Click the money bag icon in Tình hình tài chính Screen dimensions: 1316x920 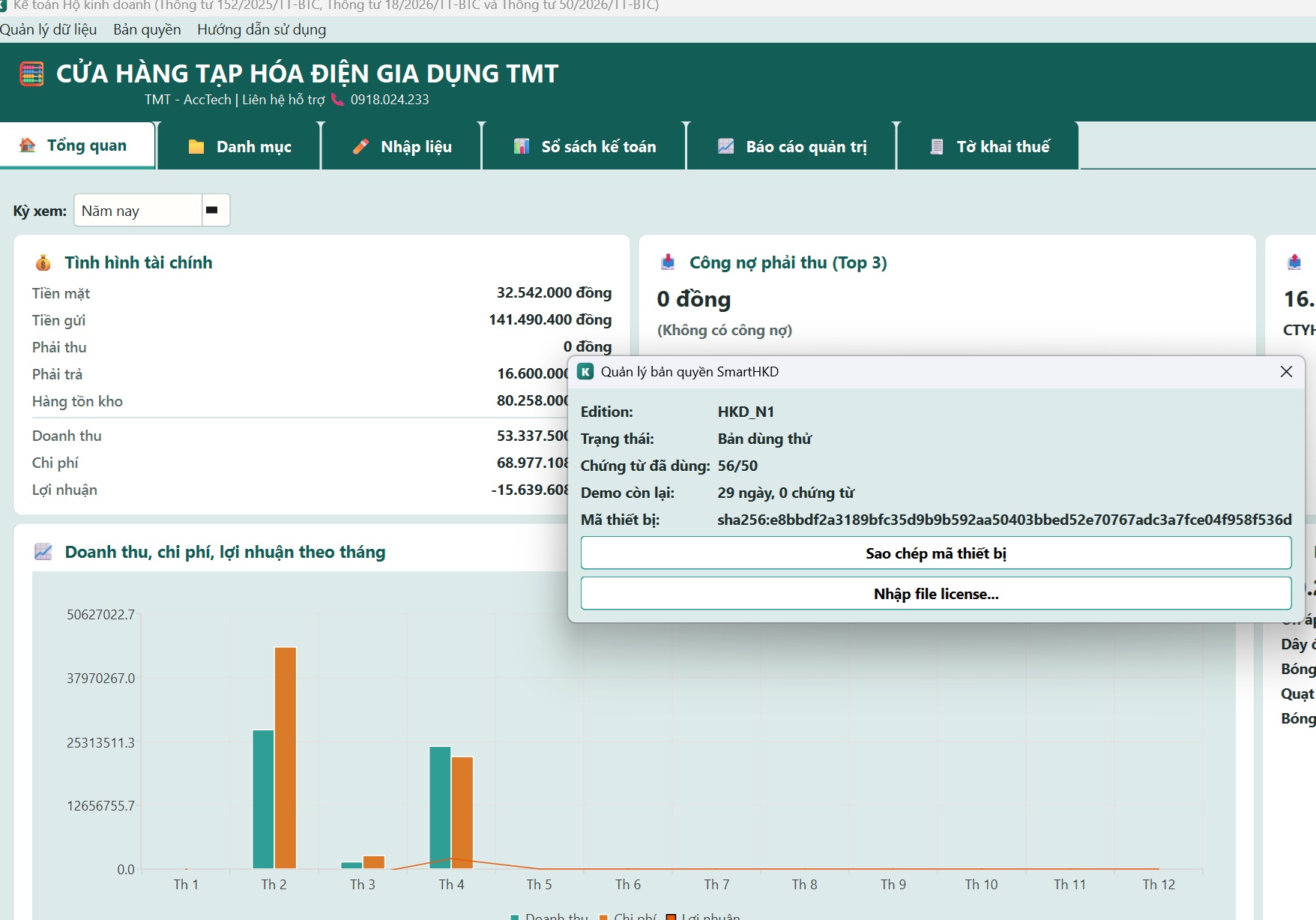[43, 263]
